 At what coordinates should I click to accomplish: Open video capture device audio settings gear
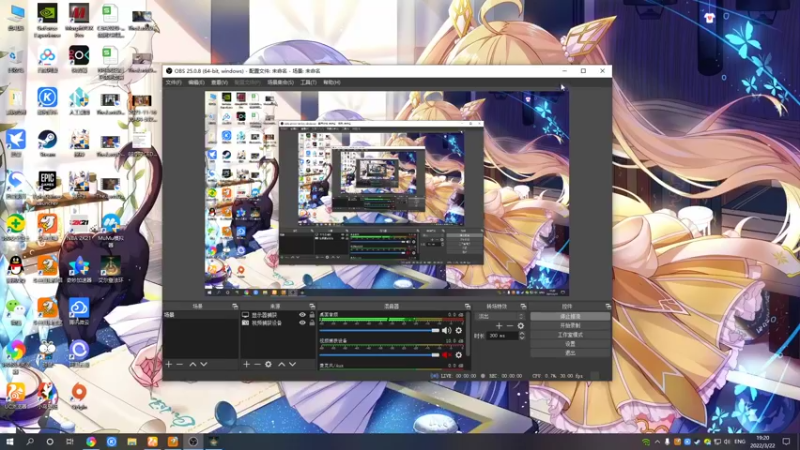coord(459,355)
